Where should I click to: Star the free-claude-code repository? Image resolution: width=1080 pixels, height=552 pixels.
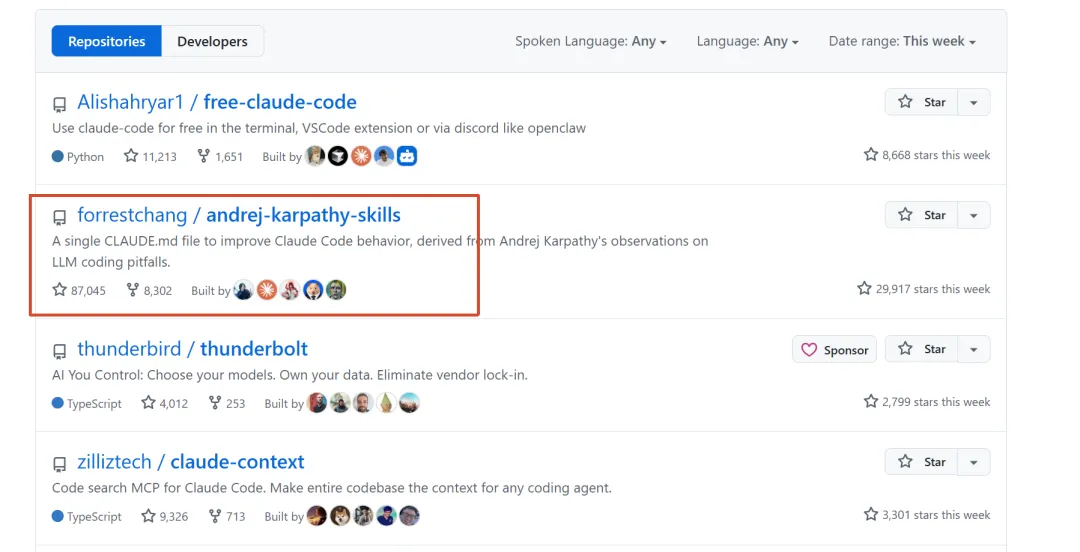pos(922,102)
